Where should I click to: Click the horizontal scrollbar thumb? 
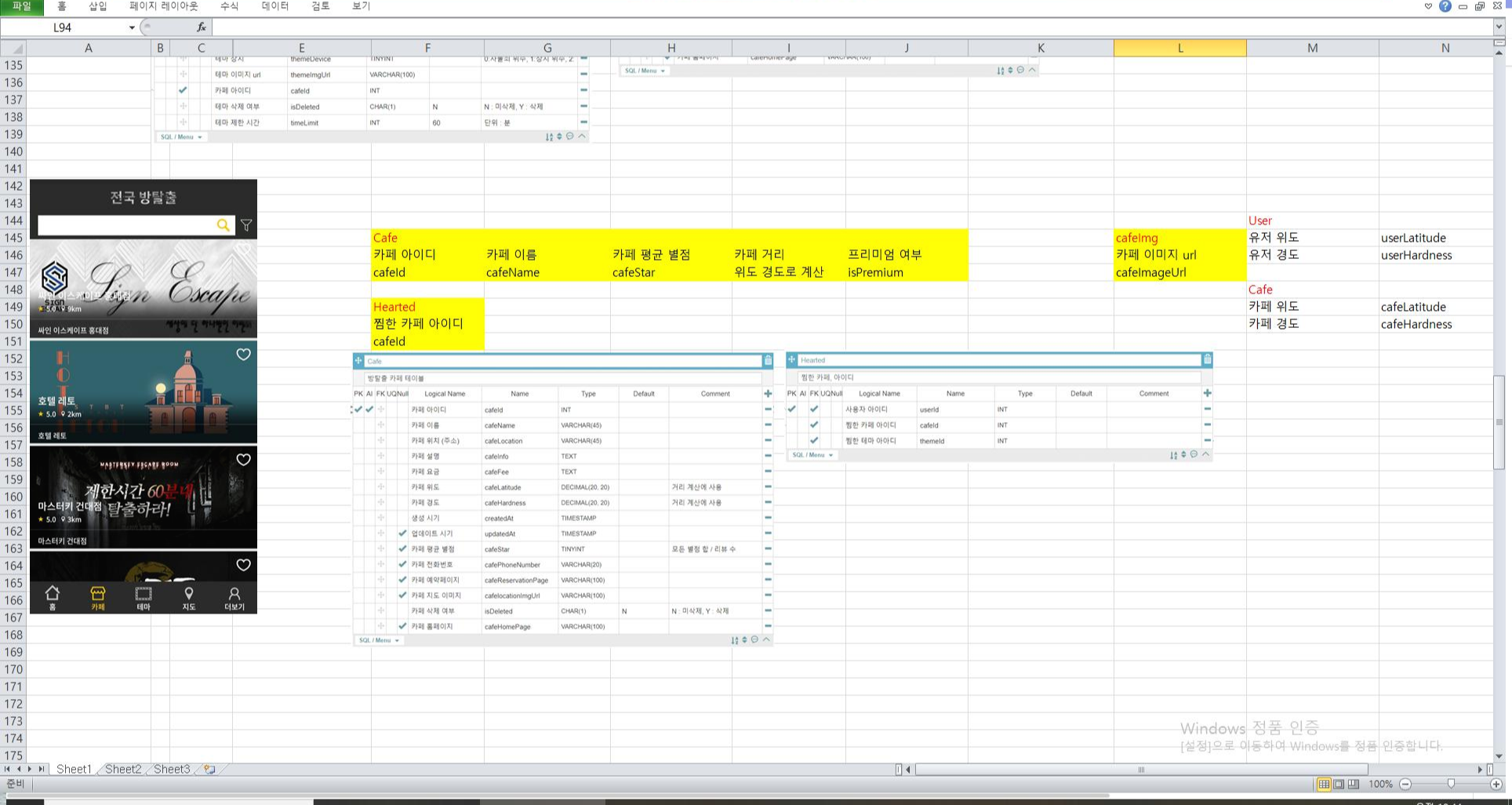1141,769
